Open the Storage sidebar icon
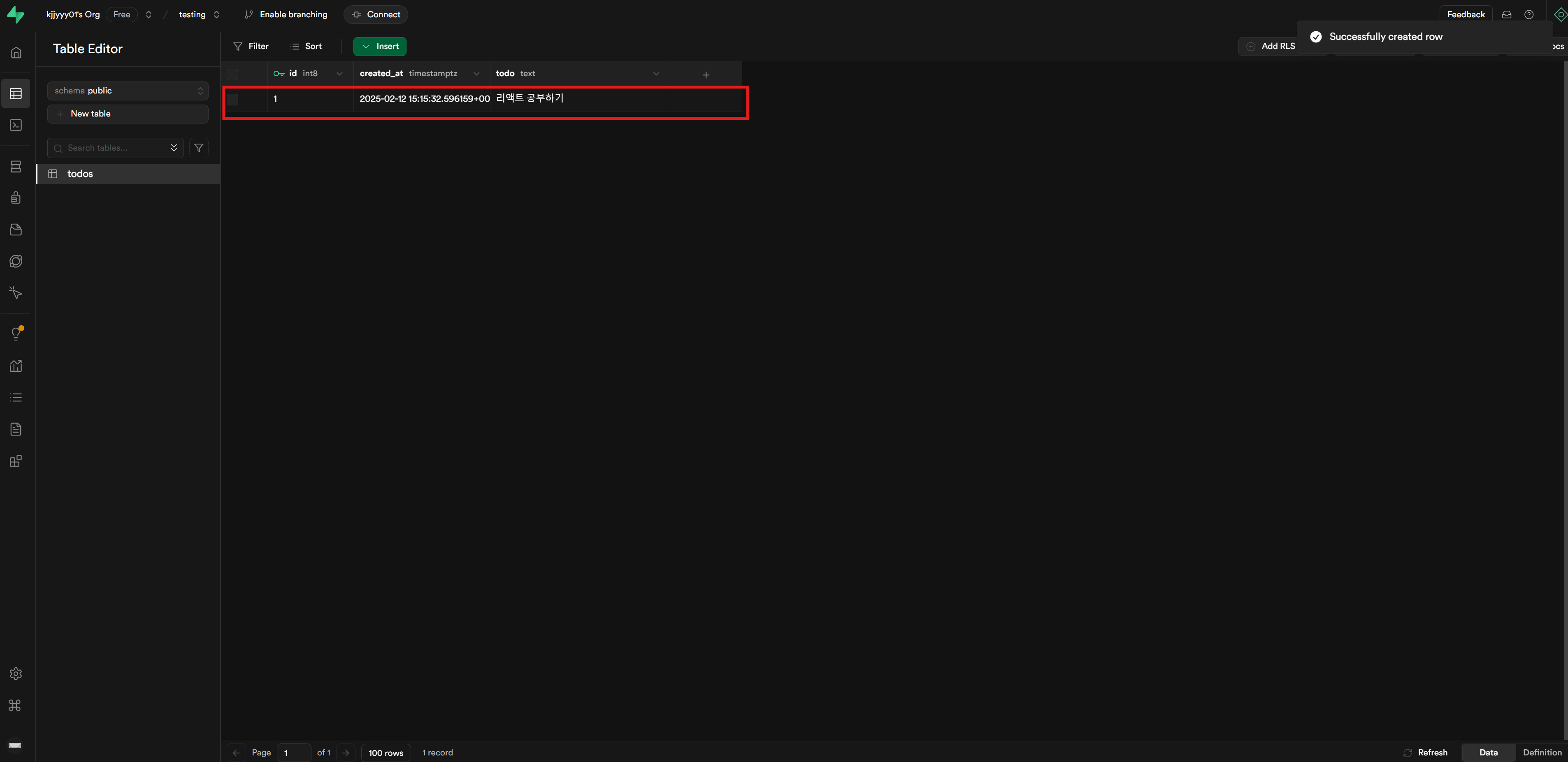1568x762 pixels. click(x=16, y=230)
